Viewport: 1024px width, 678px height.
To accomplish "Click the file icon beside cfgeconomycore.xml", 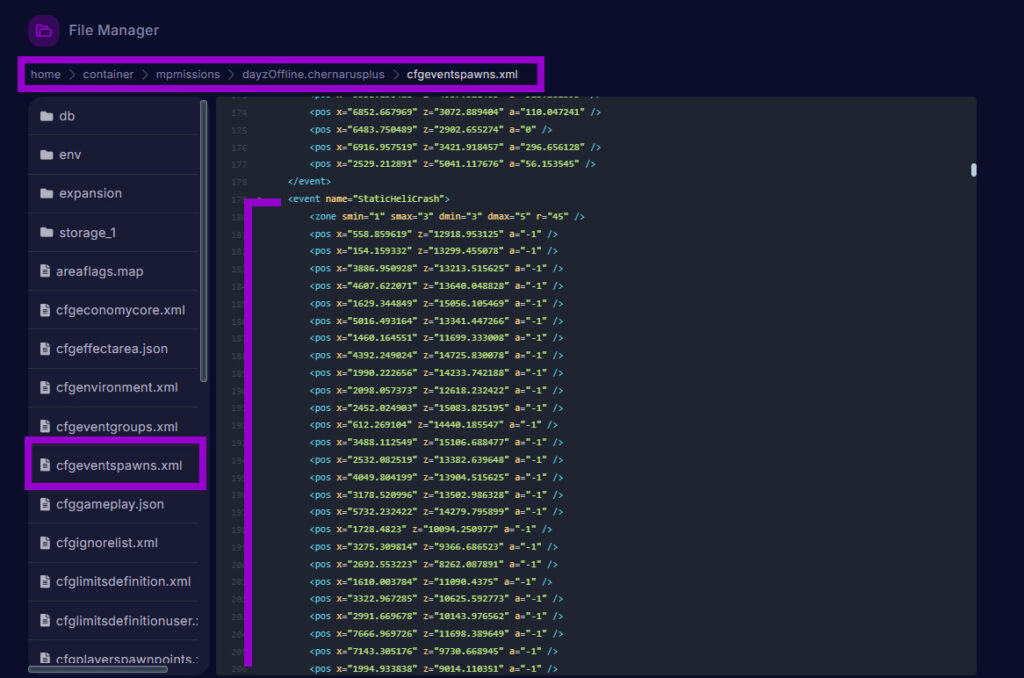I will (45, 310).
